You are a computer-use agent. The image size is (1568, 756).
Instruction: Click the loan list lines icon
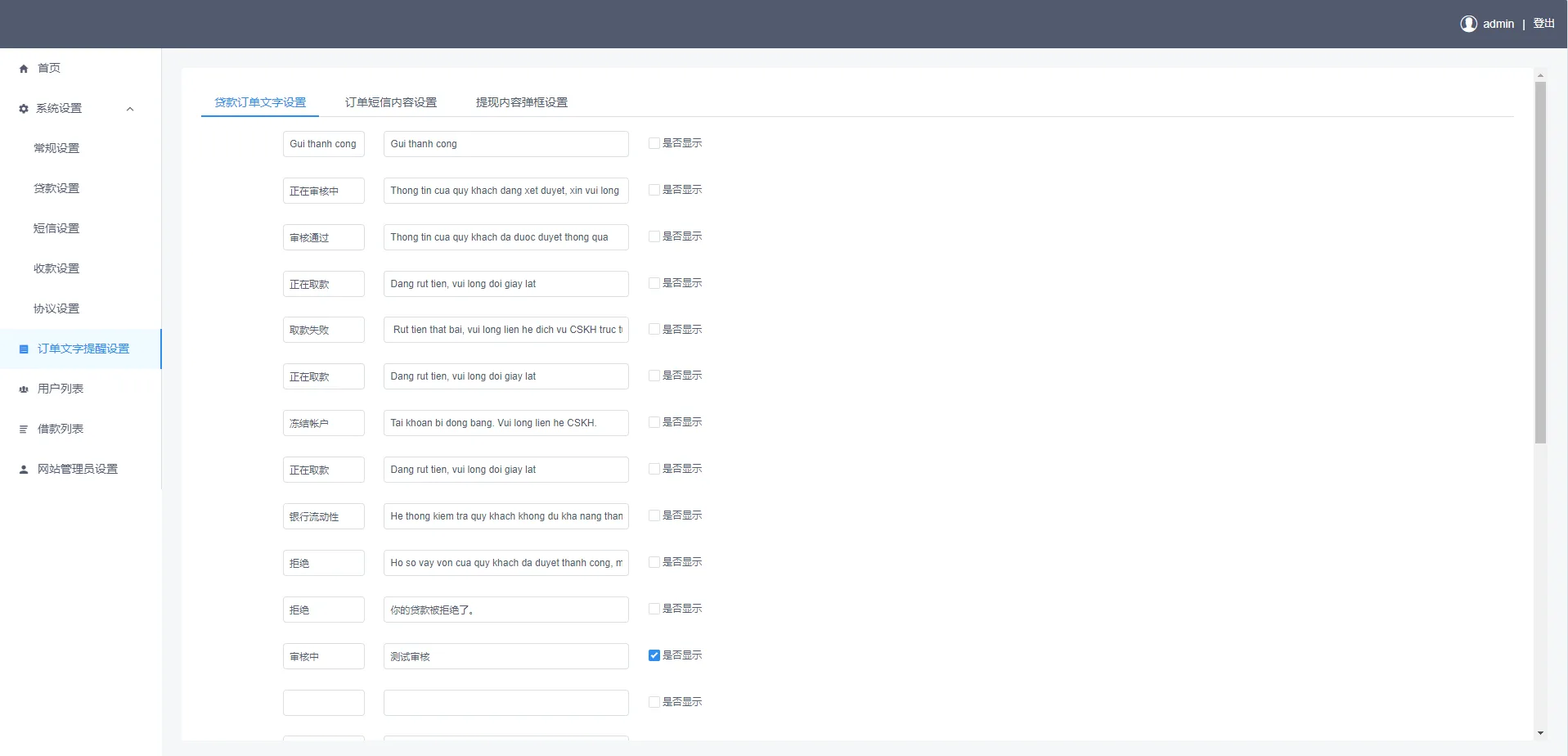click(24, 430)
